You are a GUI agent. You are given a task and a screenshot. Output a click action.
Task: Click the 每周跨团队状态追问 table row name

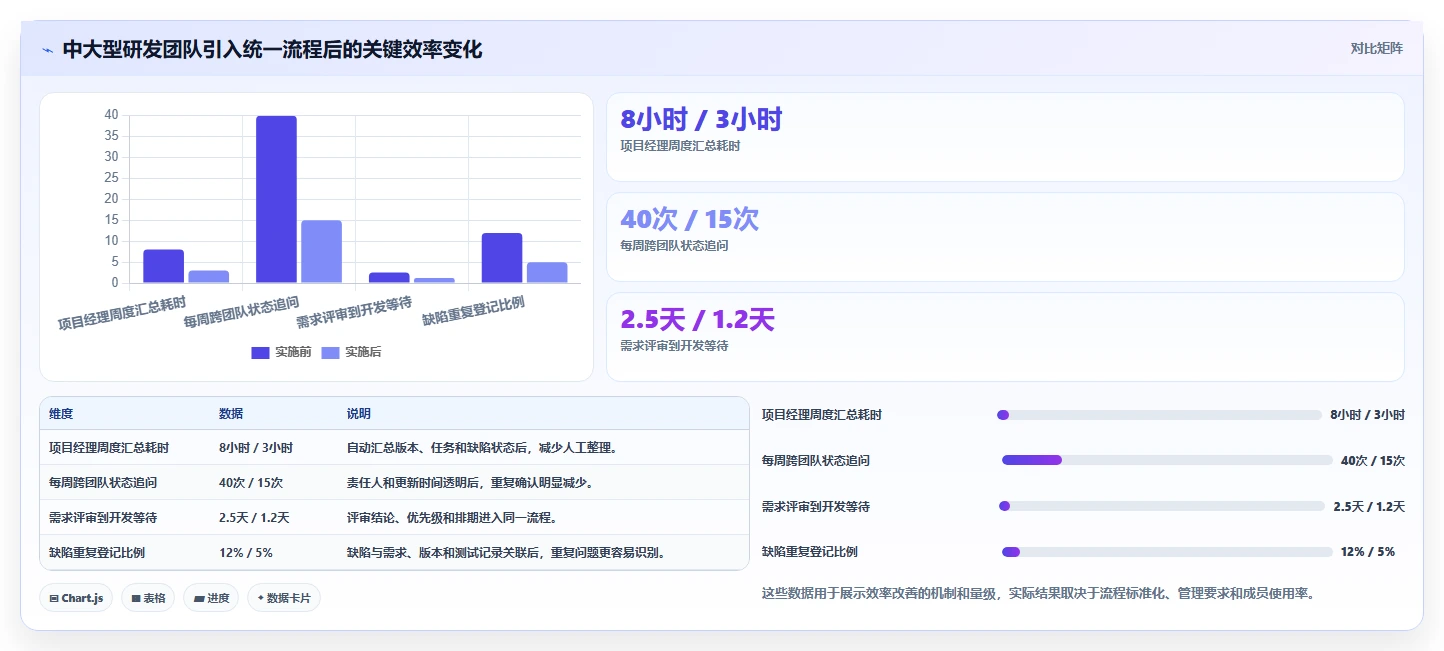coord(103,483)
